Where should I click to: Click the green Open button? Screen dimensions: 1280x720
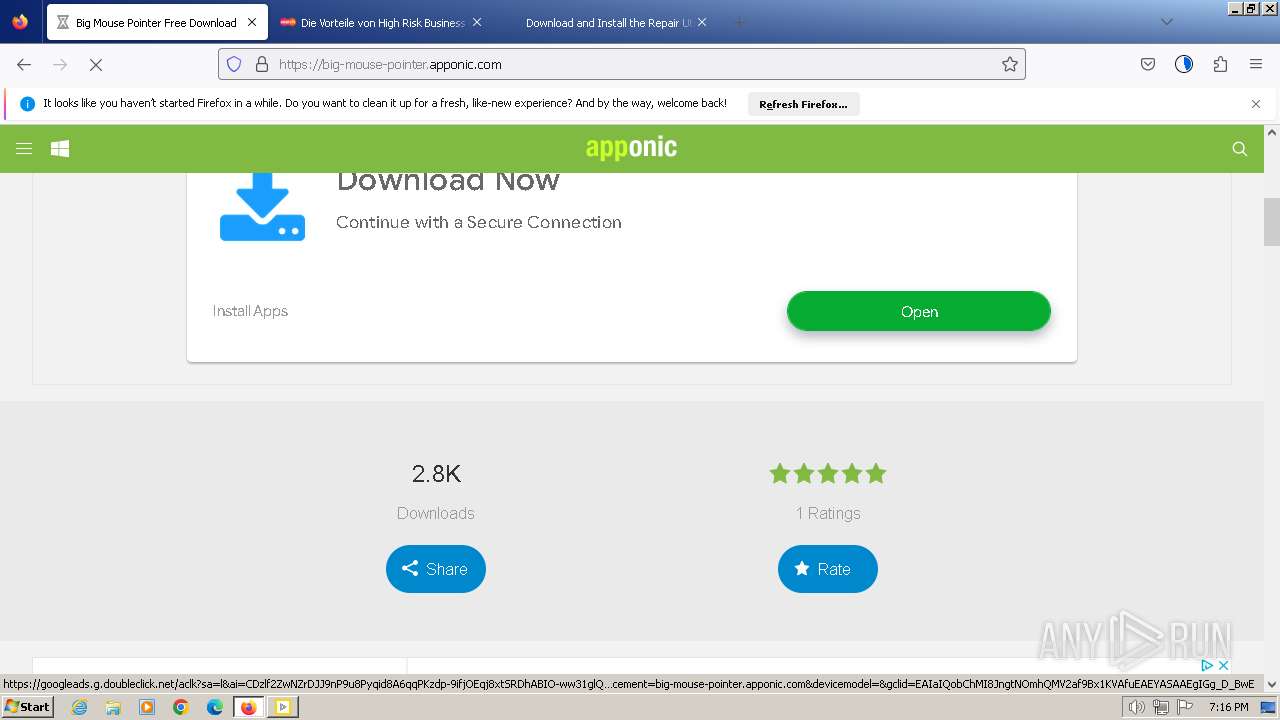coord(919,312)
